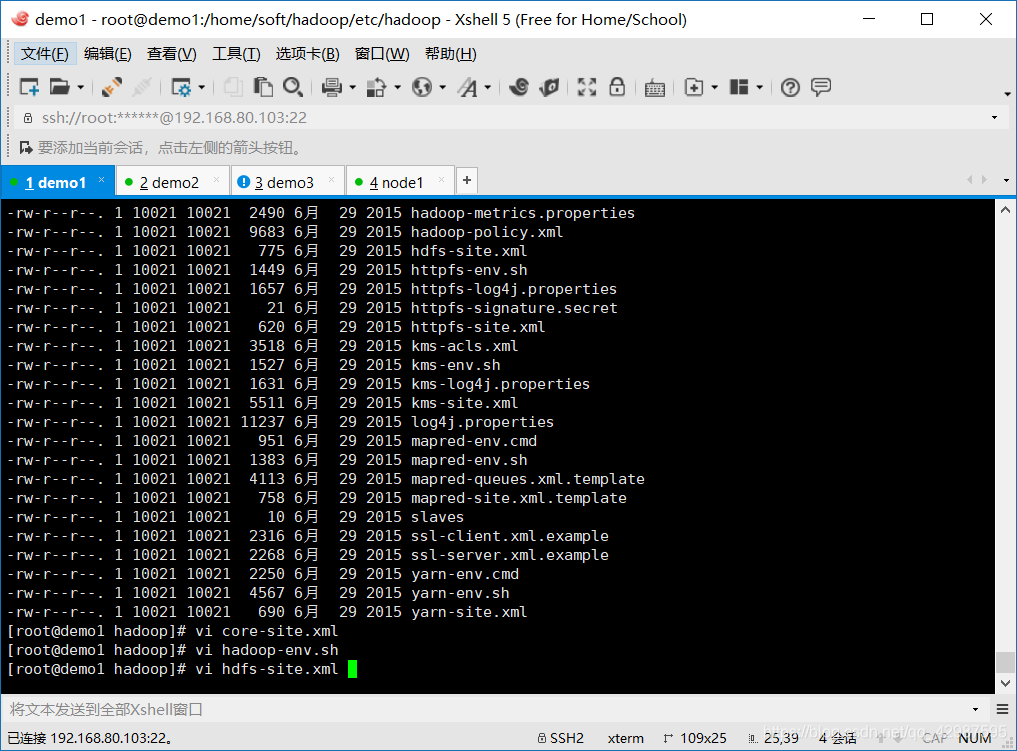Expand the layout dropdown arrow
Image resolution: width=1017 pixels, height=751 pixels.
click(760, 87)
